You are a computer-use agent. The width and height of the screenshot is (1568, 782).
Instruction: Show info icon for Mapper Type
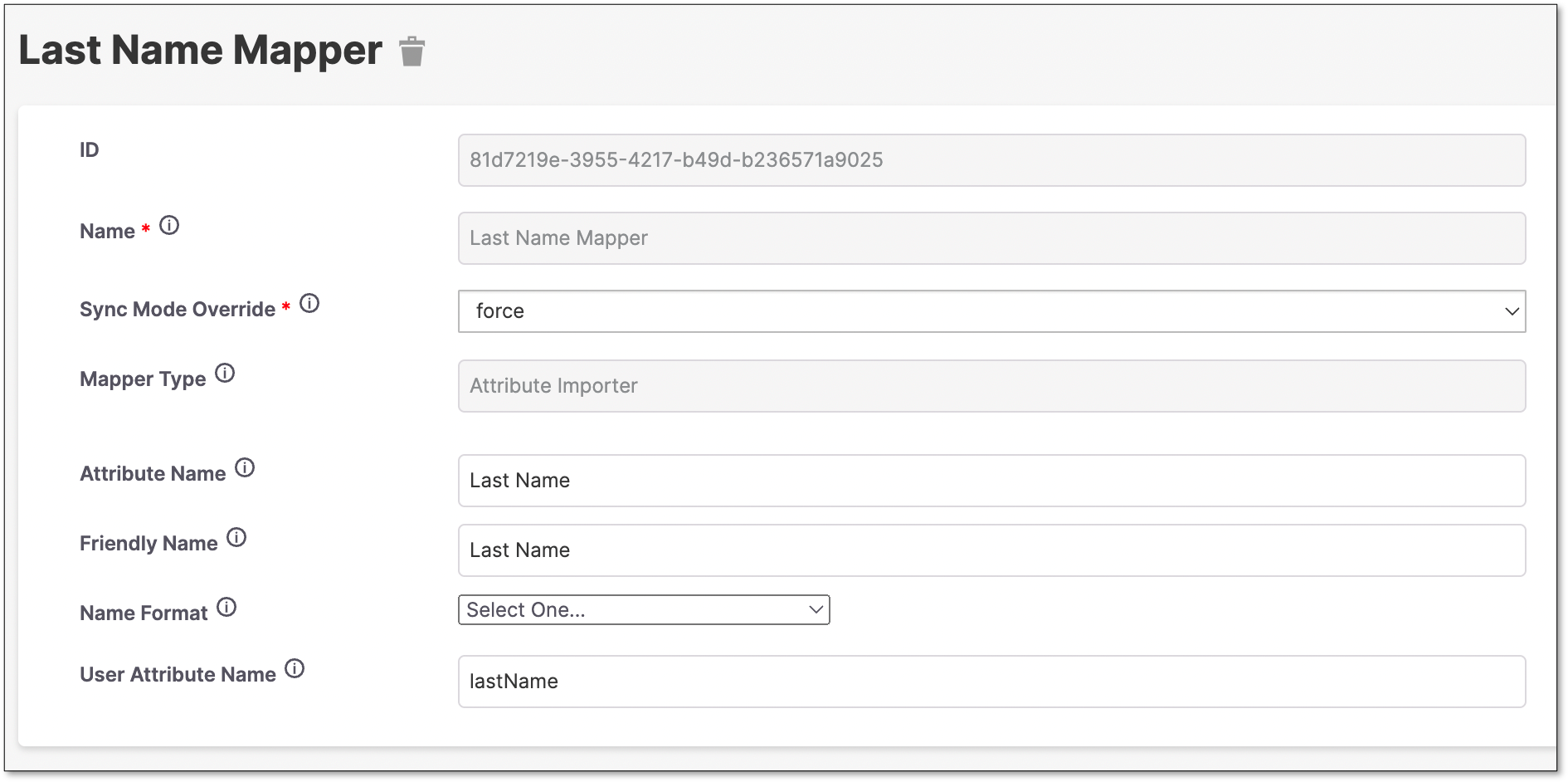coord(225,374)
